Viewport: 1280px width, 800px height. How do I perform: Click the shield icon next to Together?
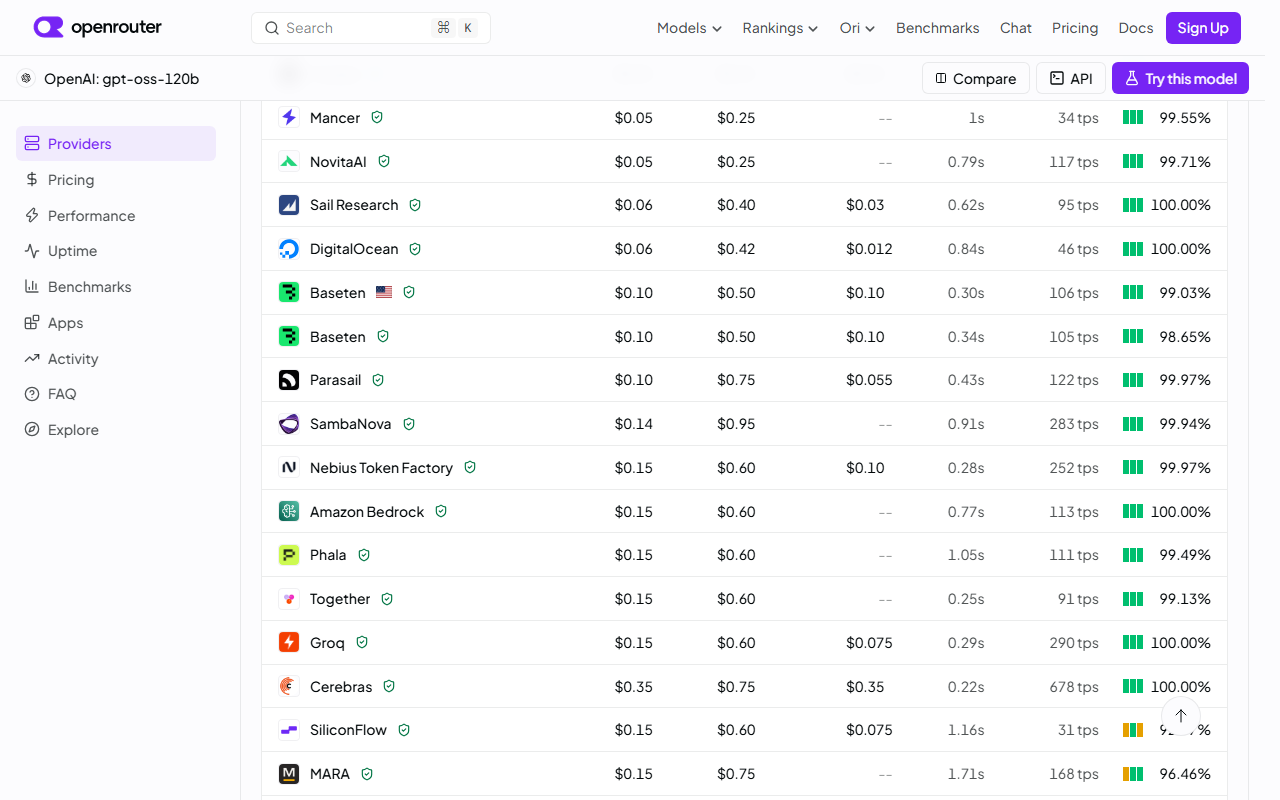(x=387, y=599)
